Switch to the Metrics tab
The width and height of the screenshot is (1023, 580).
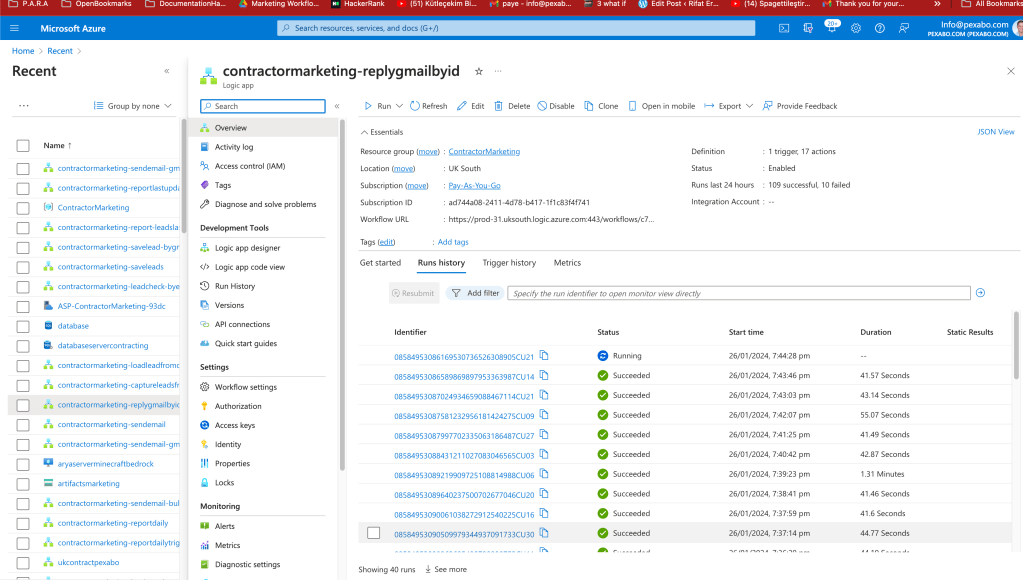point(567,262)
